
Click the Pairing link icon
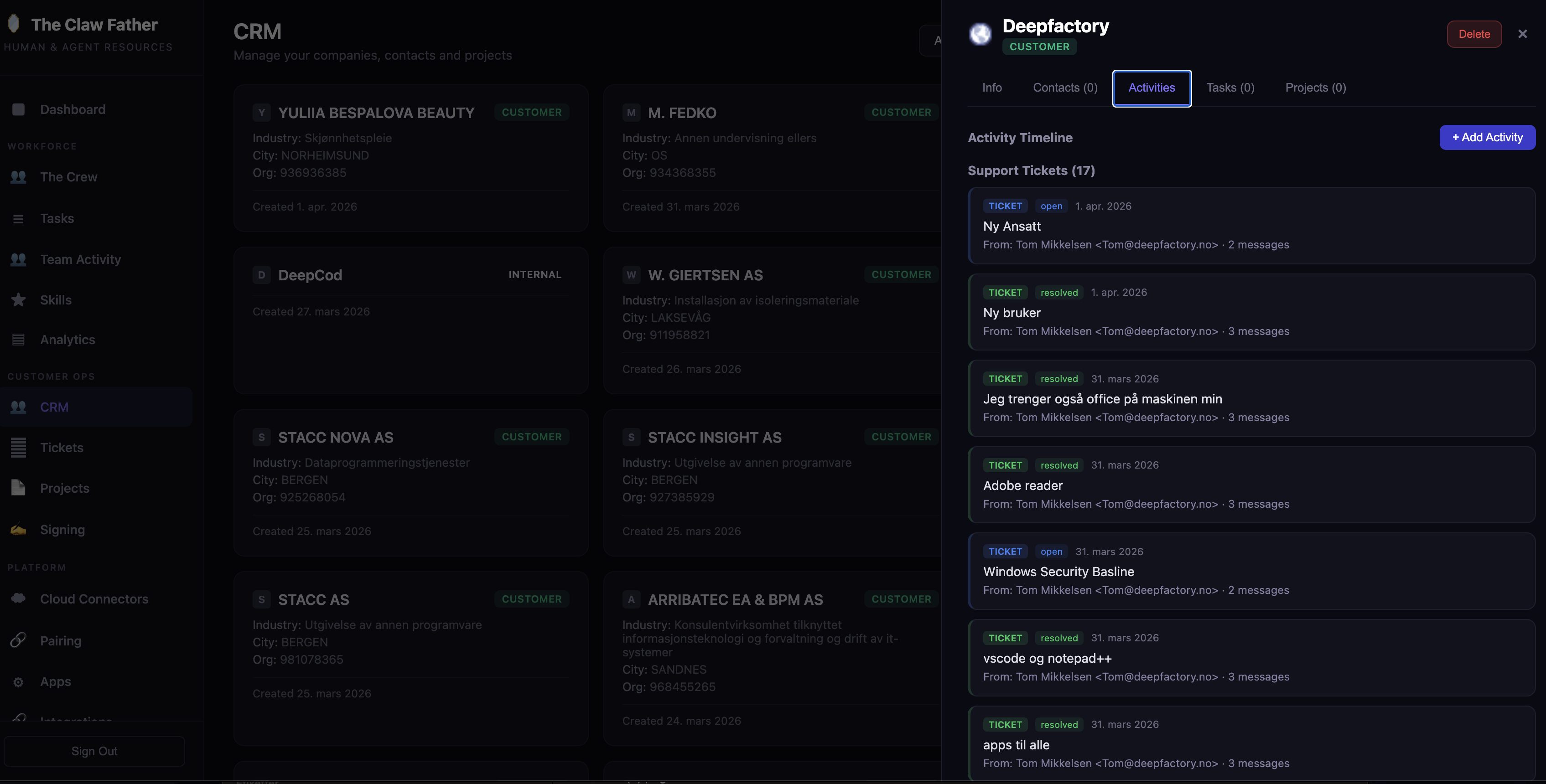[x=19, y=640]
